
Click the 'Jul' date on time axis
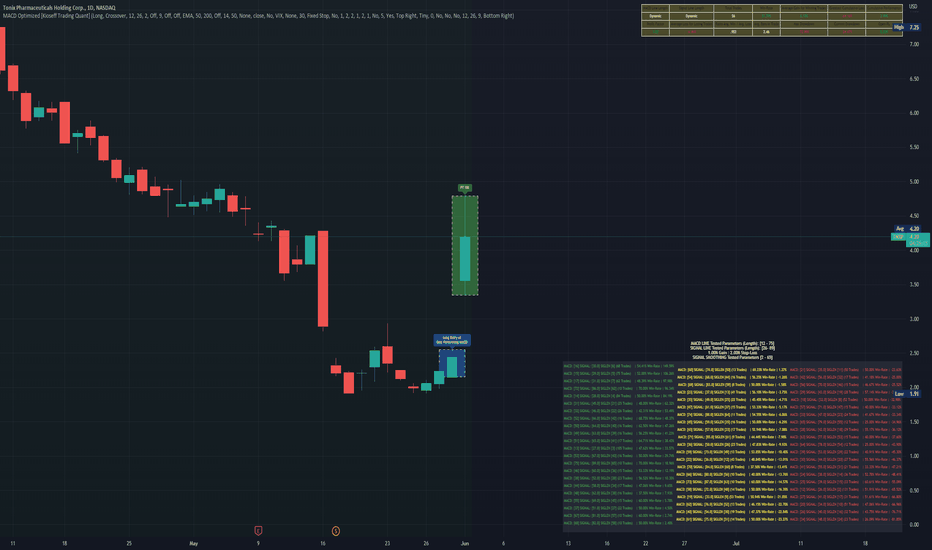736,543
